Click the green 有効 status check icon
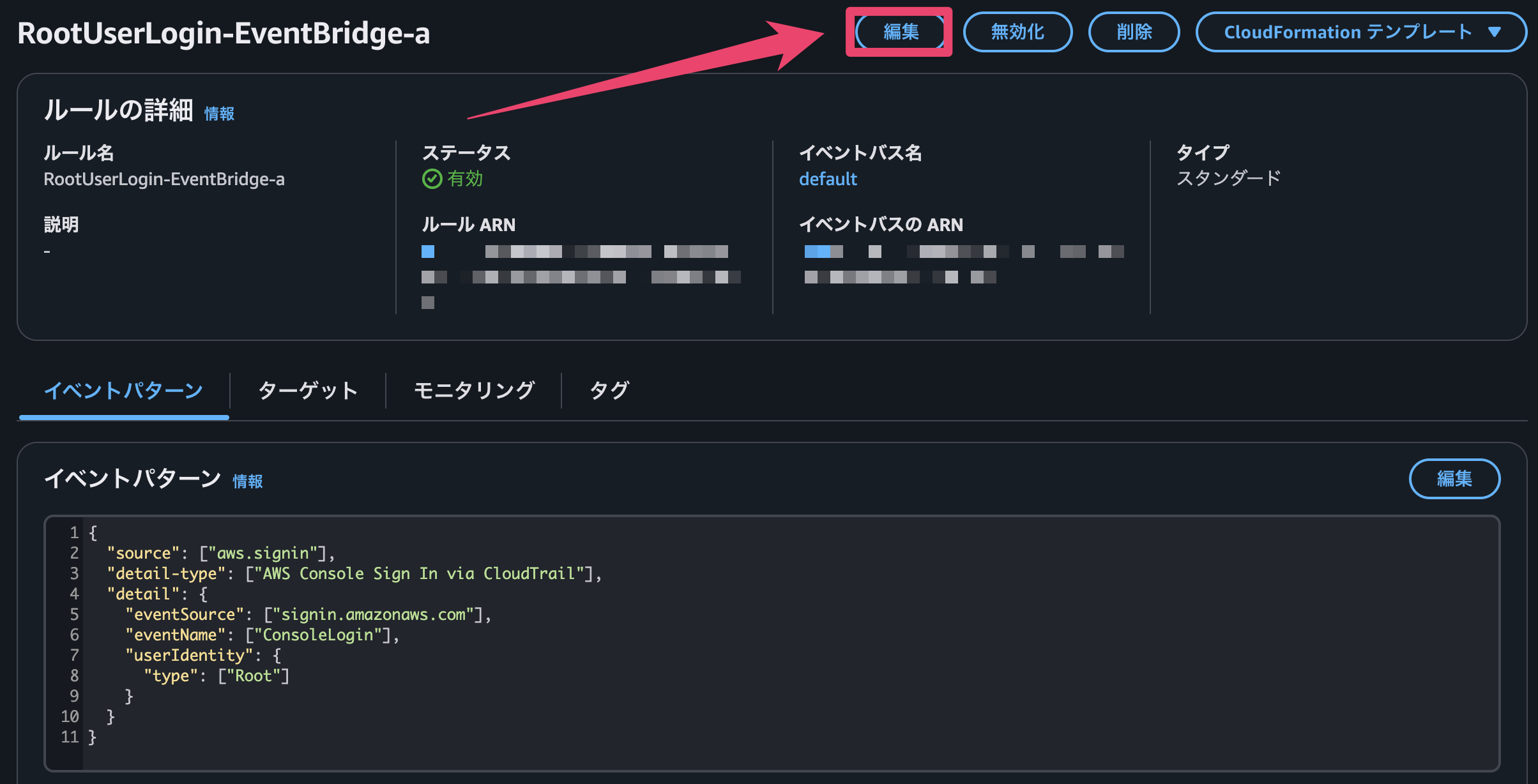Image resolution: width=1538 pixels, height=784 pixels. click(432, 179)
